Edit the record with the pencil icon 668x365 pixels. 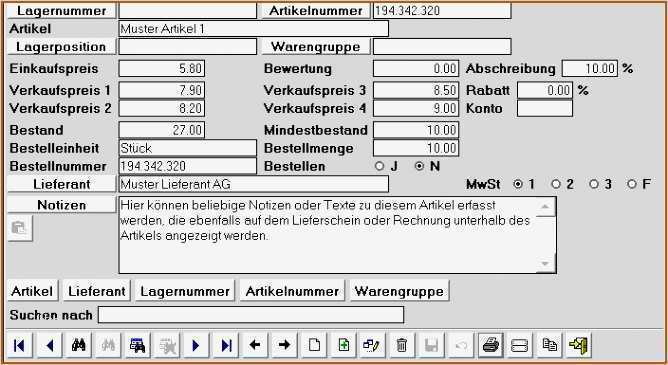[371, 345]
